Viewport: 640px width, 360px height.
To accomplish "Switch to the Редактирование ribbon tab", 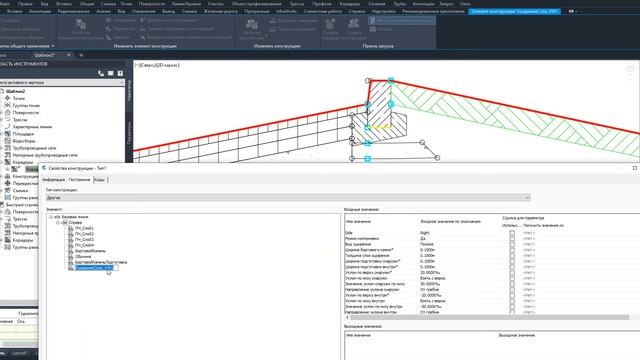I will 73,11.
